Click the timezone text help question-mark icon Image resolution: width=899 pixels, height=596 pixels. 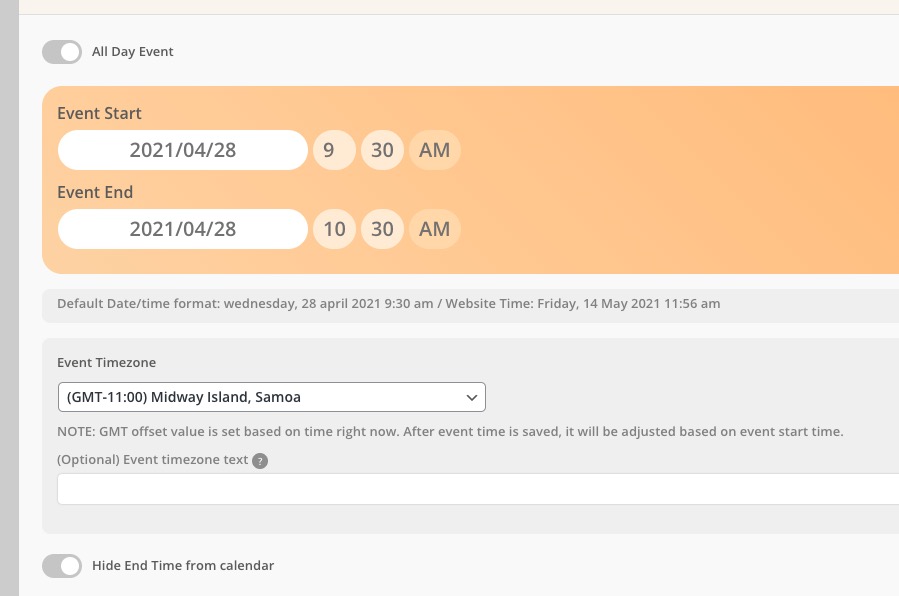(x=260, y=461)
